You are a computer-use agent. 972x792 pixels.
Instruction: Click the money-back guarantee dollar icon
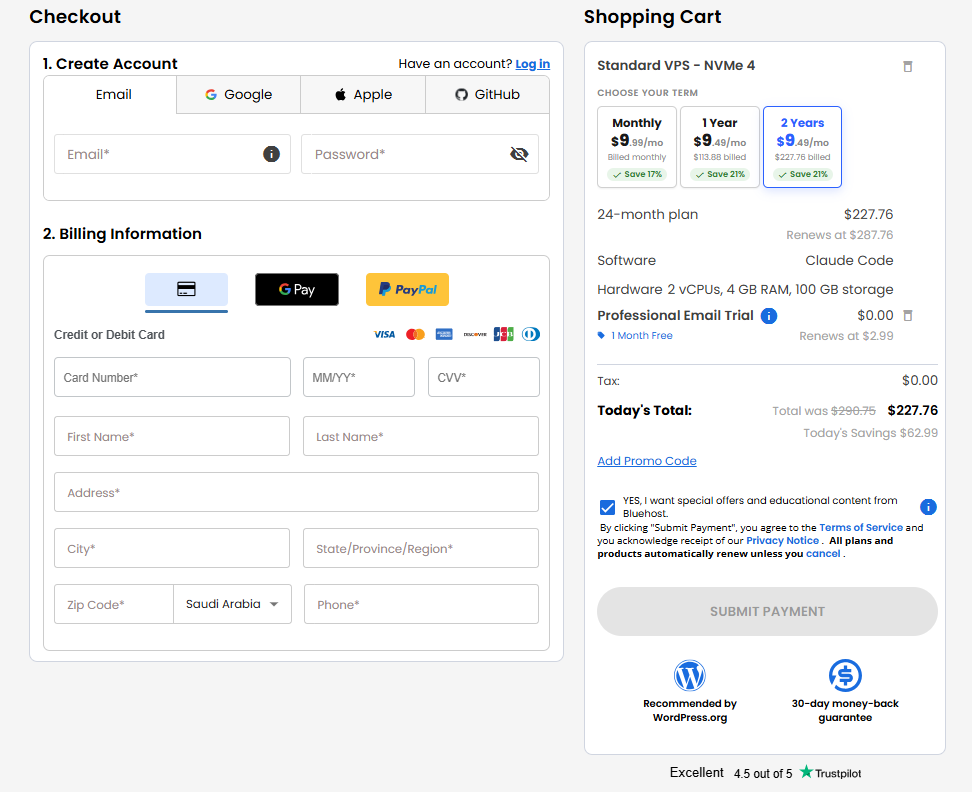point(845,675)
